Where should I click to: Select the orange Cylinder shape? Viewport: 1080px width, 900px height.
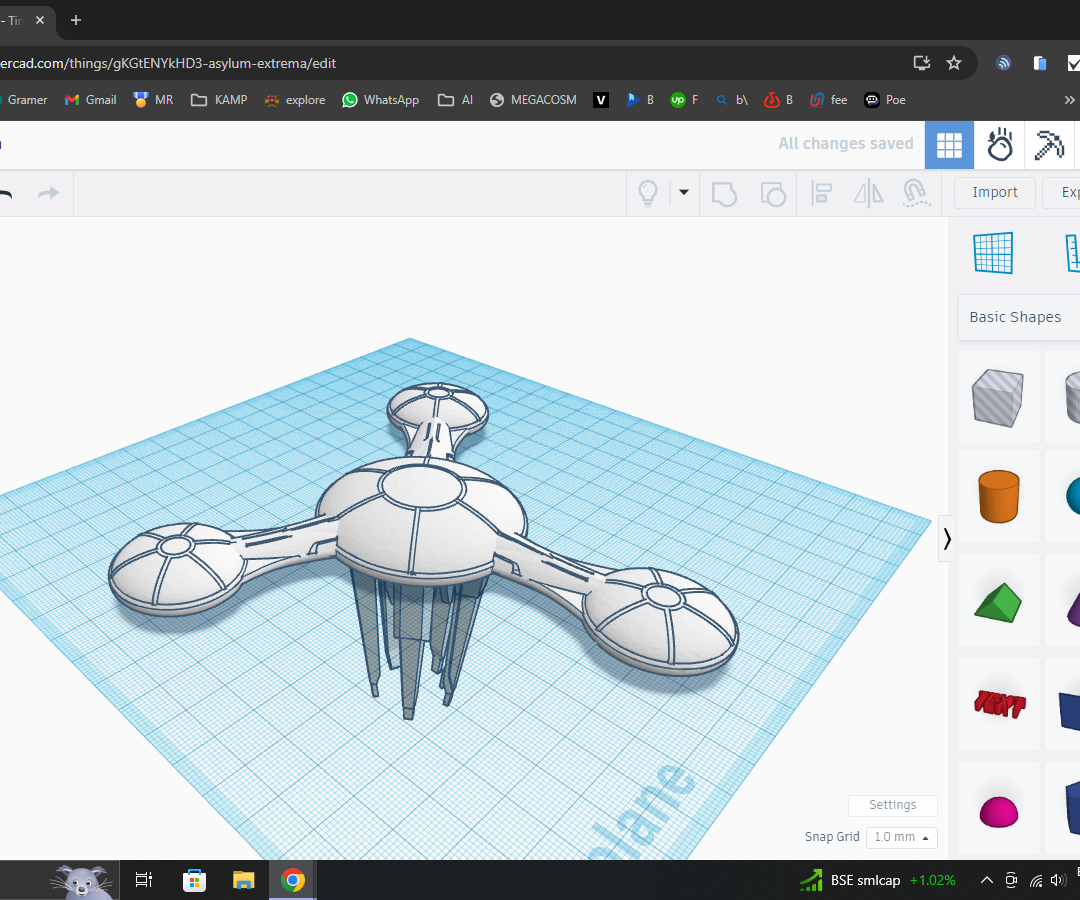point(997,495)
